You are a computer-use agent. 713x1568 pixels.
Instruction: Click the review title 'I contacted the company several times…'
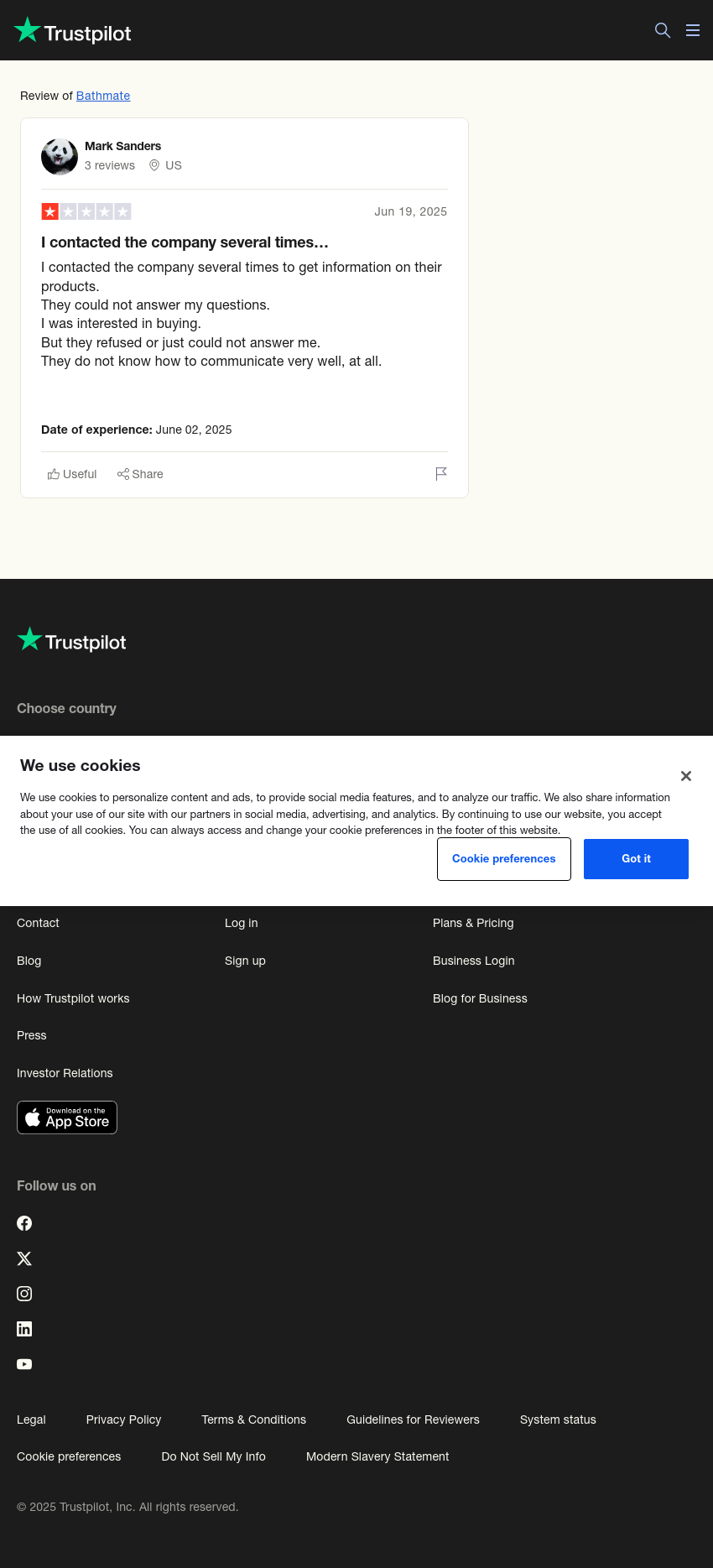pyautogui.click(x=185, y=242)
